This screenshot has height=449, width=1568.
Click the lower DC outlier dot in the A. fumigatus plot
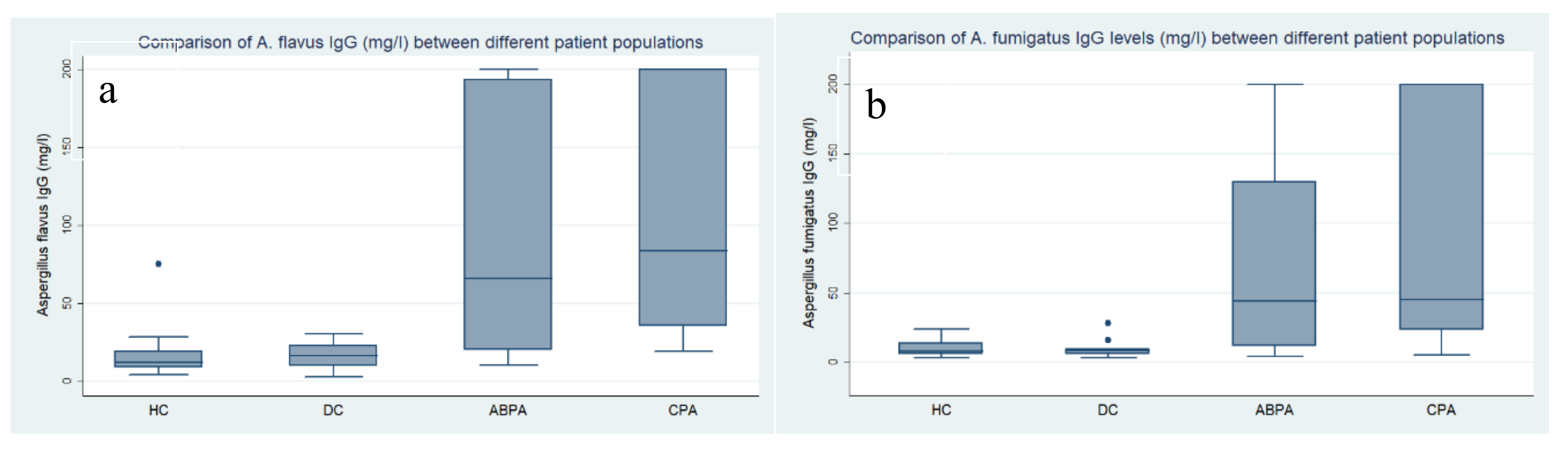(1108, 340)
